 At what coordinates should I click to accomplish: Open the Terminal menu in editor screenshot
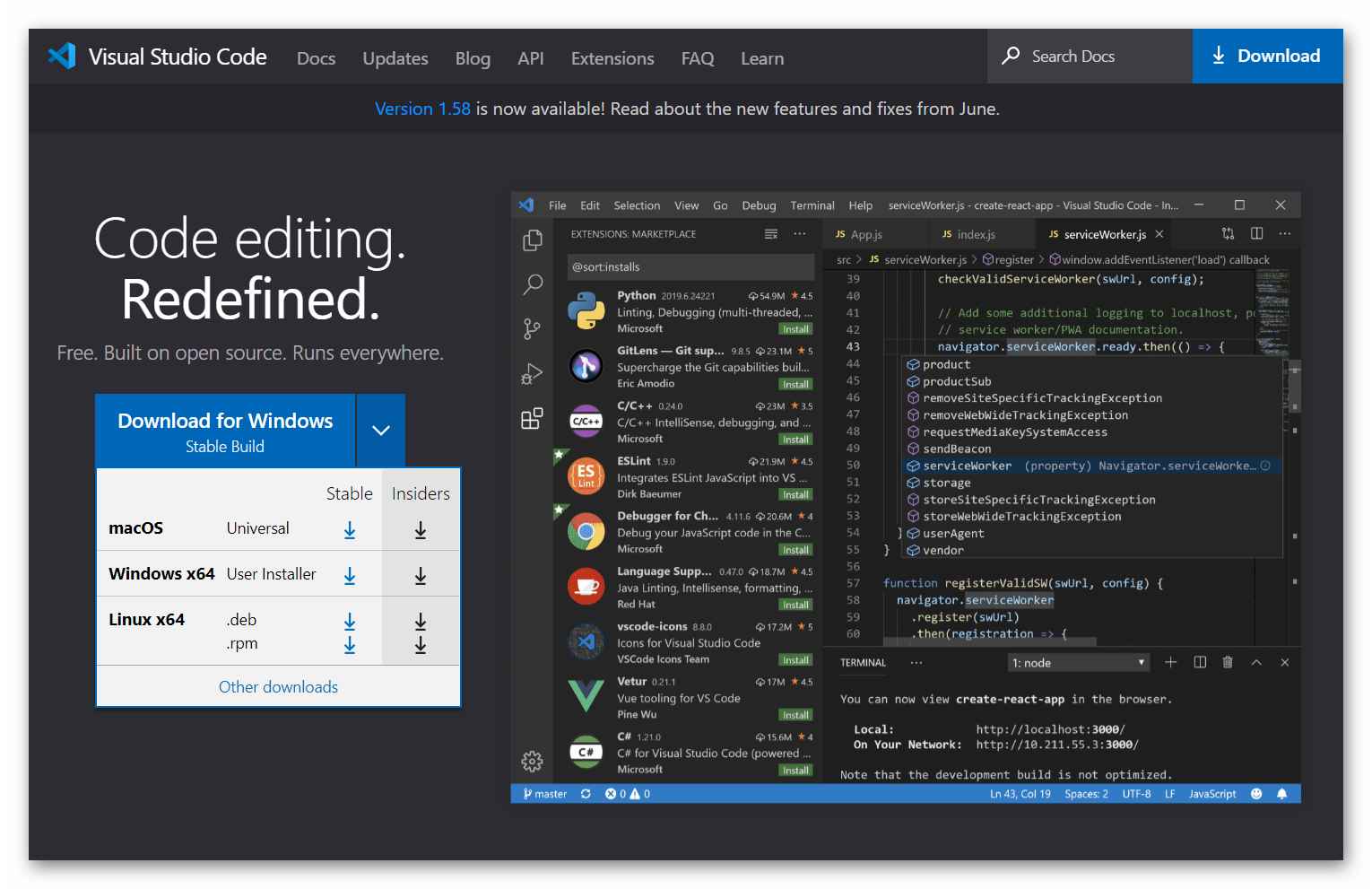click(x=812, y=205)
